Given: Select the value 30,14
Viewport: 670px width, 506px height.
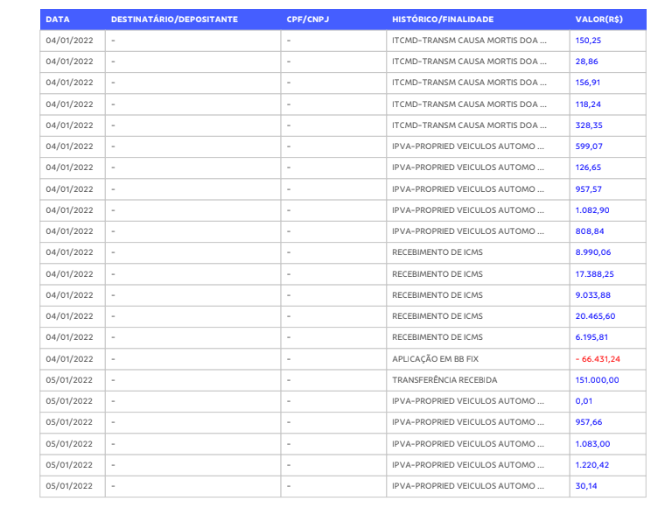Looking at the screenshot, I should (586, 485).
